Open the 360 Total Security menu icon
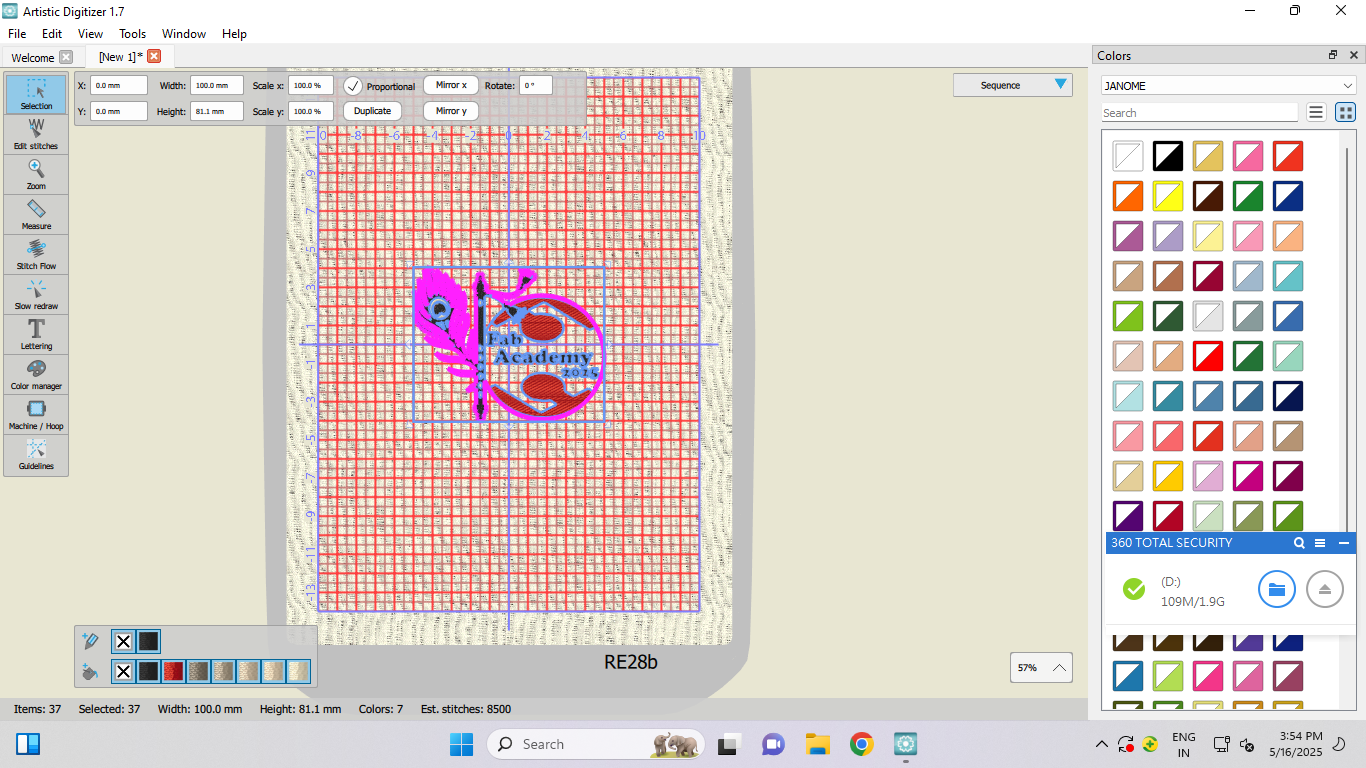Image resolution: width=1366 pixels, height=768 pixels. 1320,543
